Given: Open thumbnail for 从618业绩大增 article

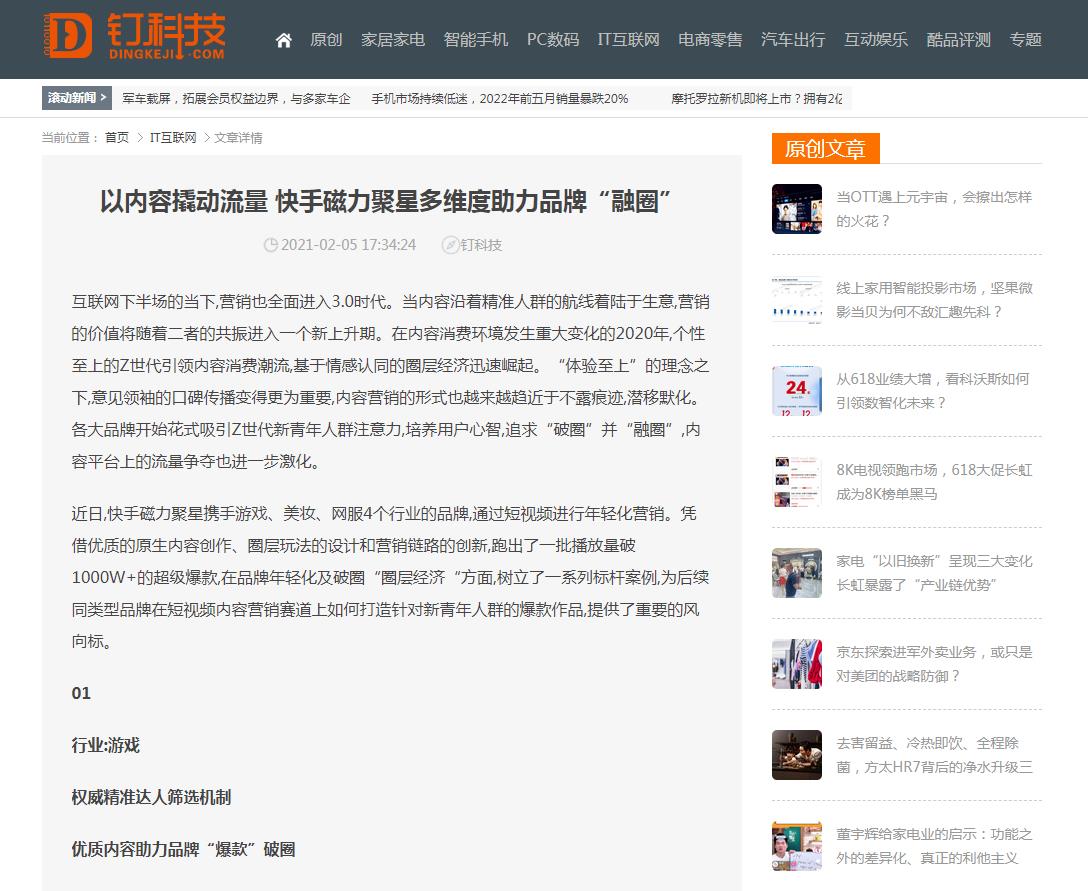Looking at the screenshot, I should (x=797, y=391).
